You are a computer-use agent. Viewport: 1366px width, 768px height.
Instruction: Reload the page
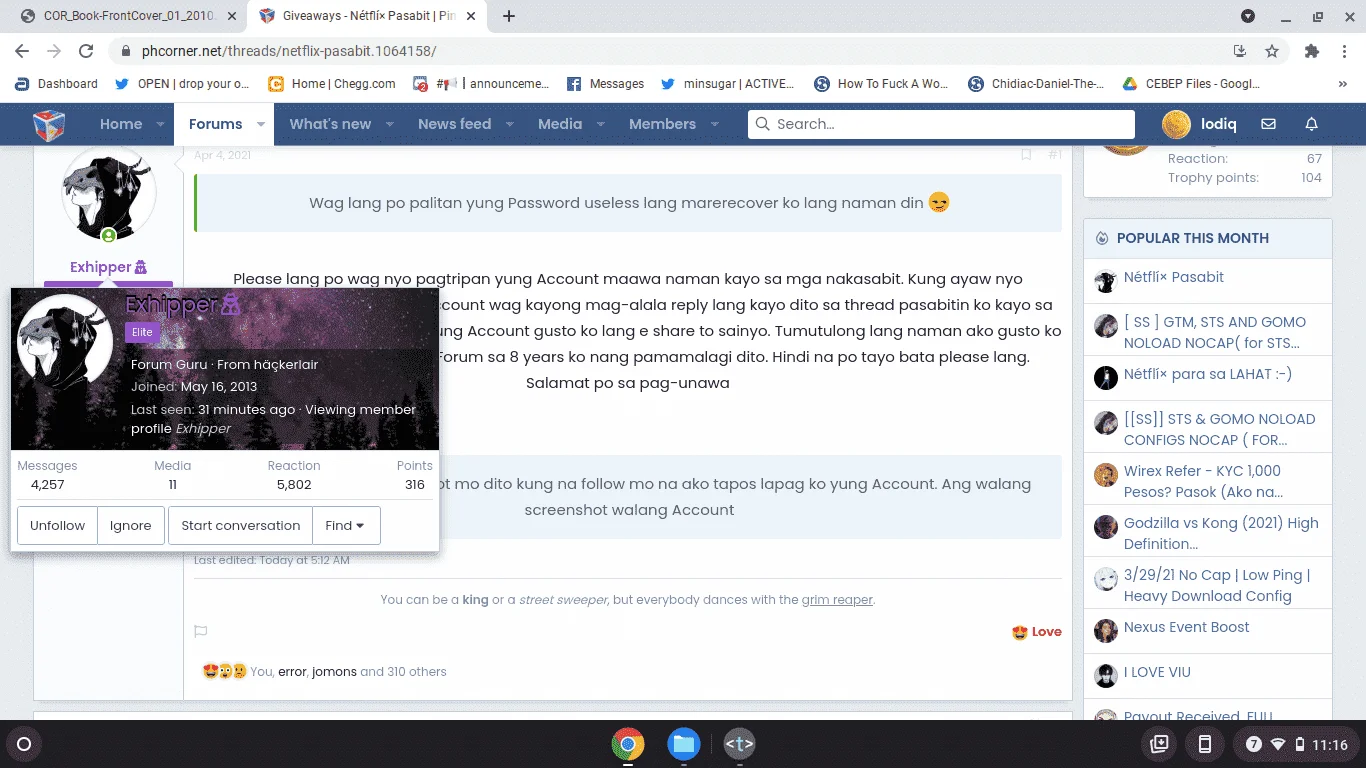tap(86, 51)
